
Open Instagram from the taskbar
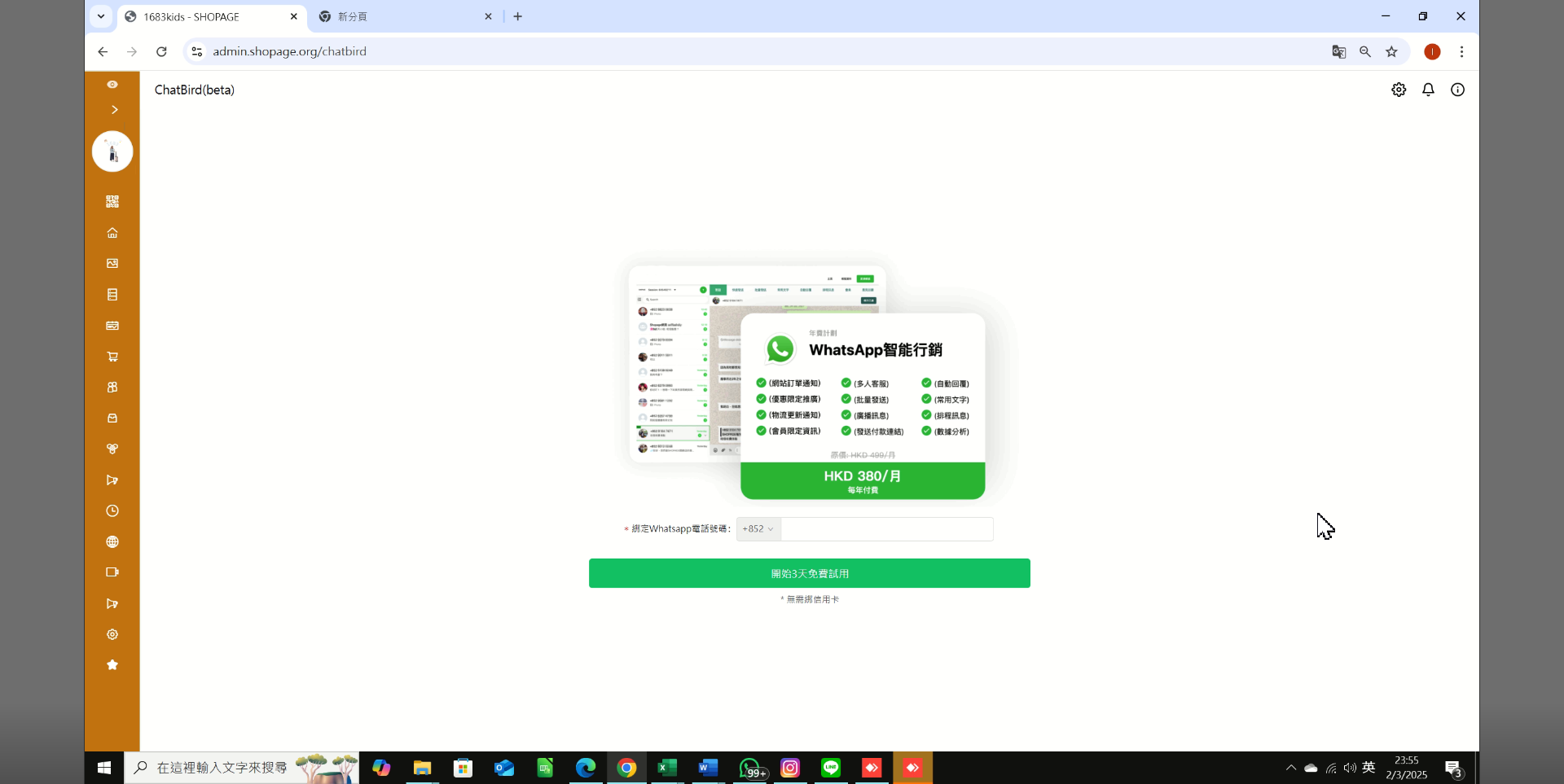[790, 768]
